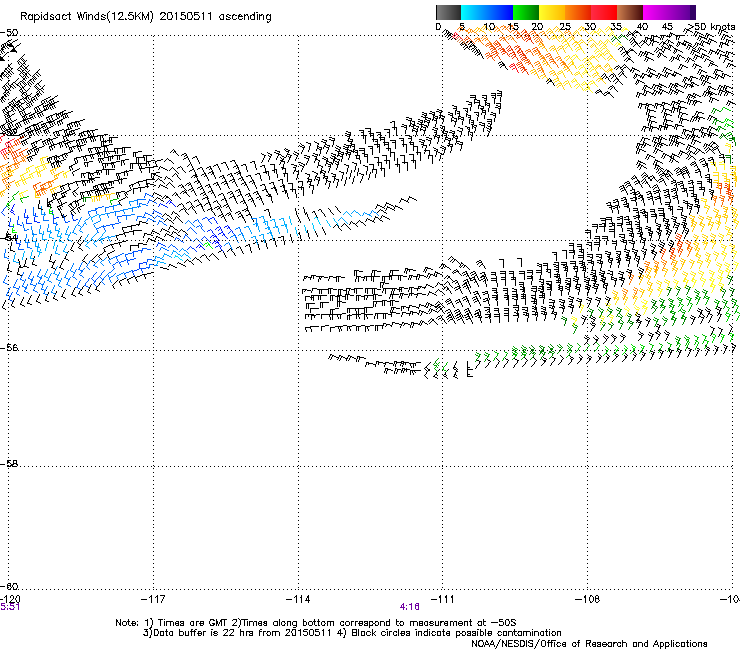Click the green 15-20 knots color swatch

[526, 12]
